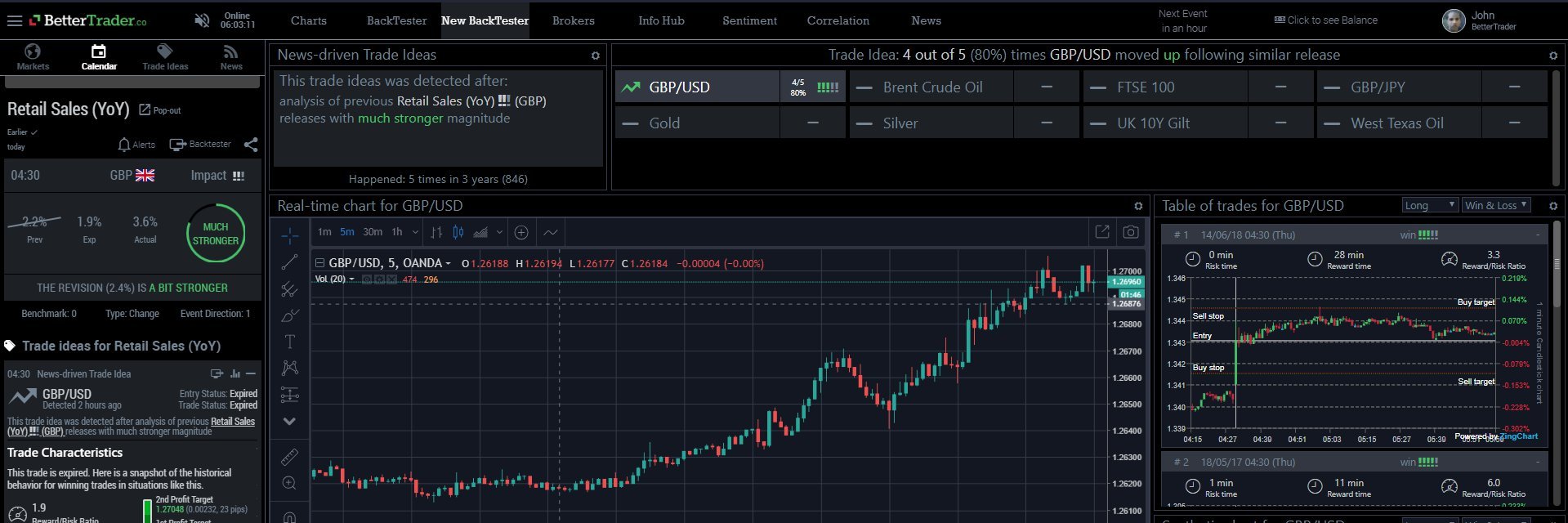Select the Gold instrument tile
The height and width of the screenshot is (523, 1568).
730,123
